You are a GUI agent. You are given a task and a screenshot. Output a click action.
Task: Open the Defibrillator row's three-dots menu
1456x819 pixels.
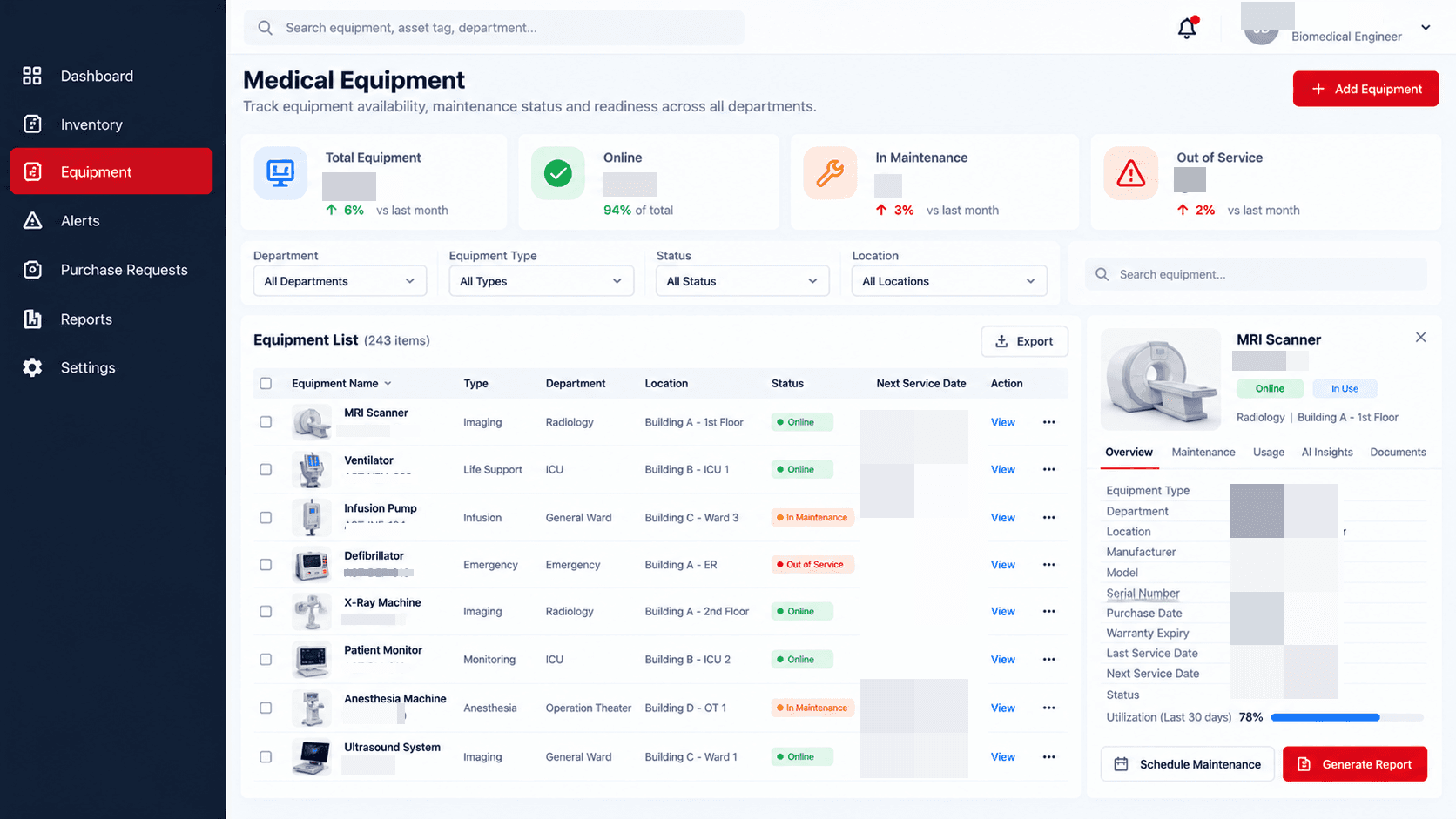coord(1048,565)
